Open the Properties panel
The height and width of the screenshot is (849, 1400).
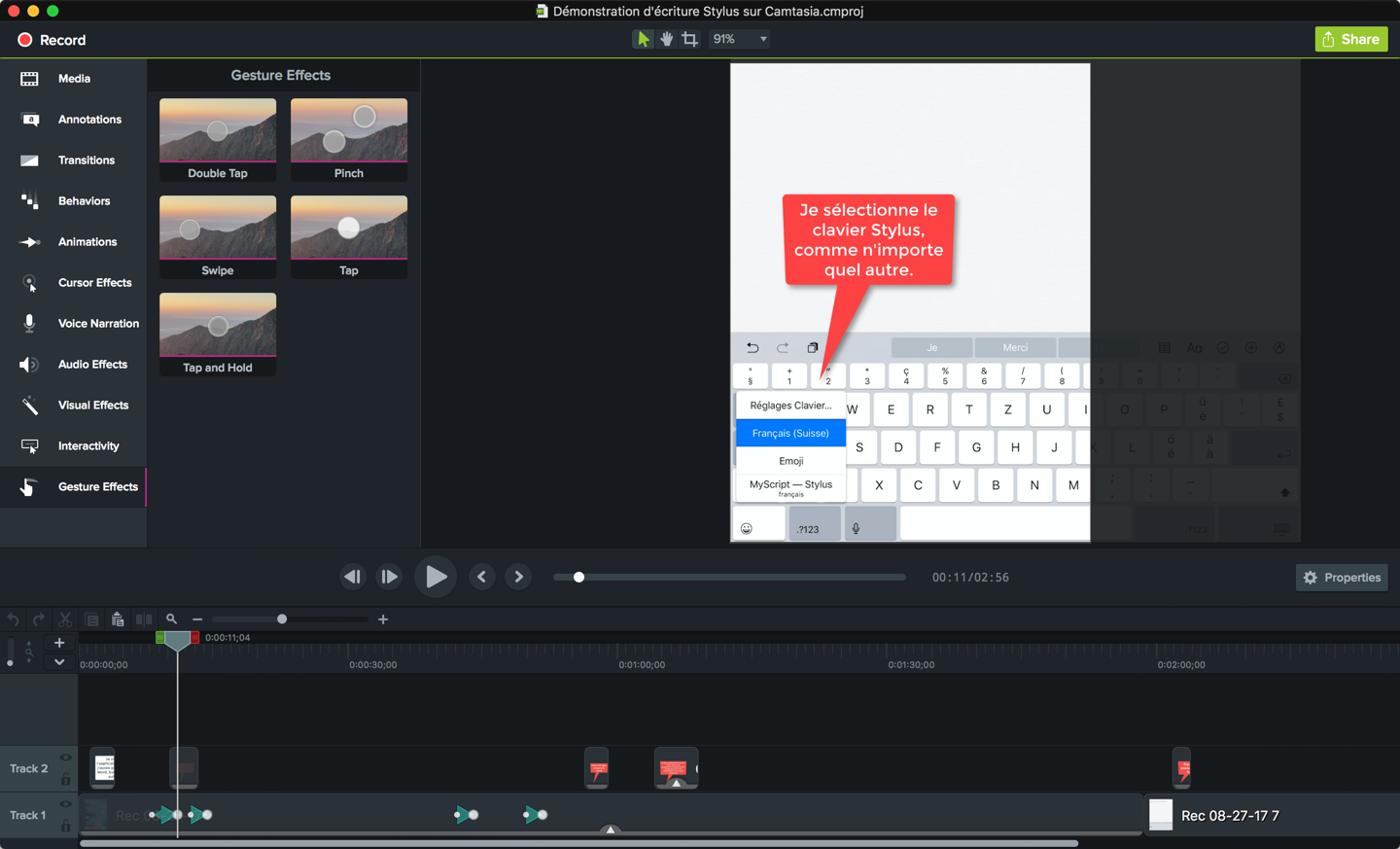coord(1342,578)
